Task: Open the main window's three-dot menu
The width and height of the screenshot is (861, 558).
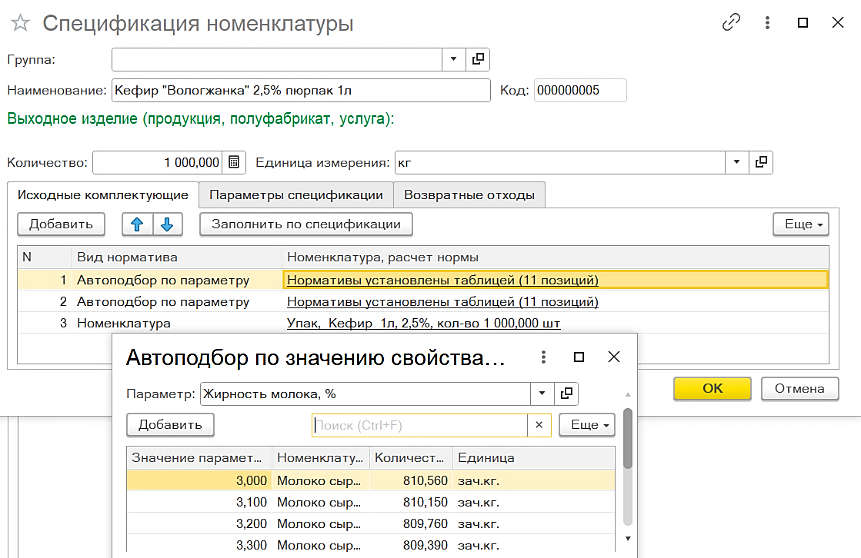Action: tap(767, 23)
